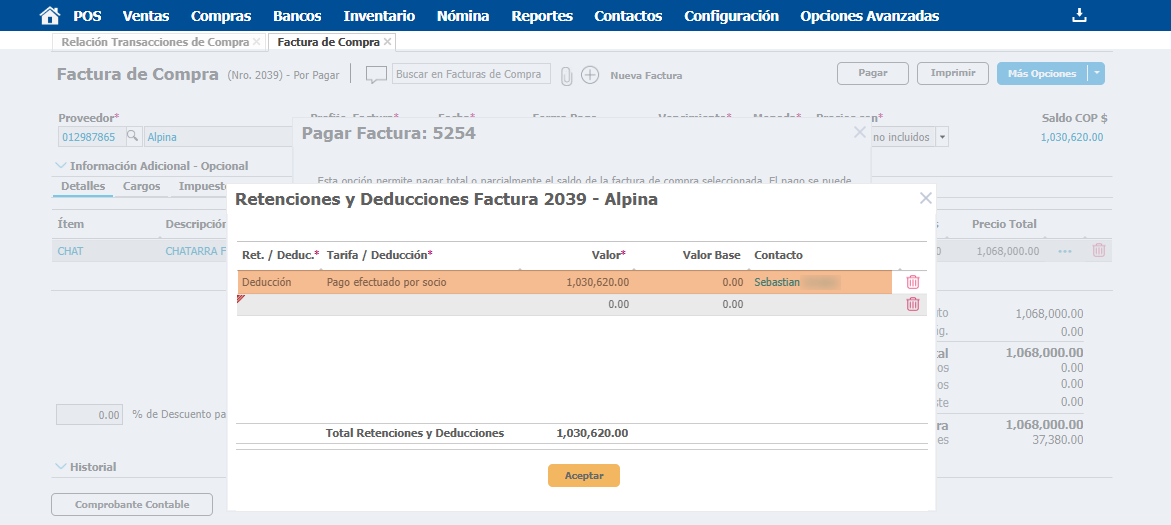Delete the Deducción row with trash icon
1171x525 pixels.
913,282
